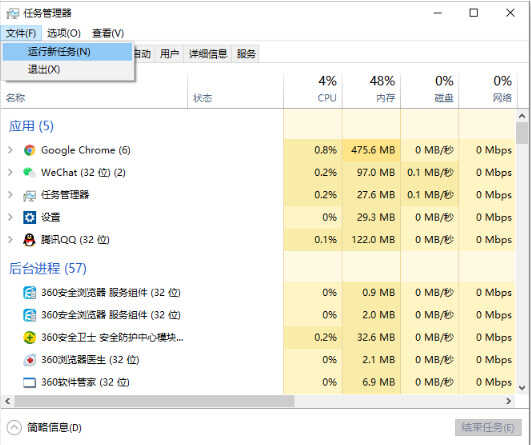Click the 32.6 MB memory value
This screenshot has height=445, width=531.
[x=376, y=337]
